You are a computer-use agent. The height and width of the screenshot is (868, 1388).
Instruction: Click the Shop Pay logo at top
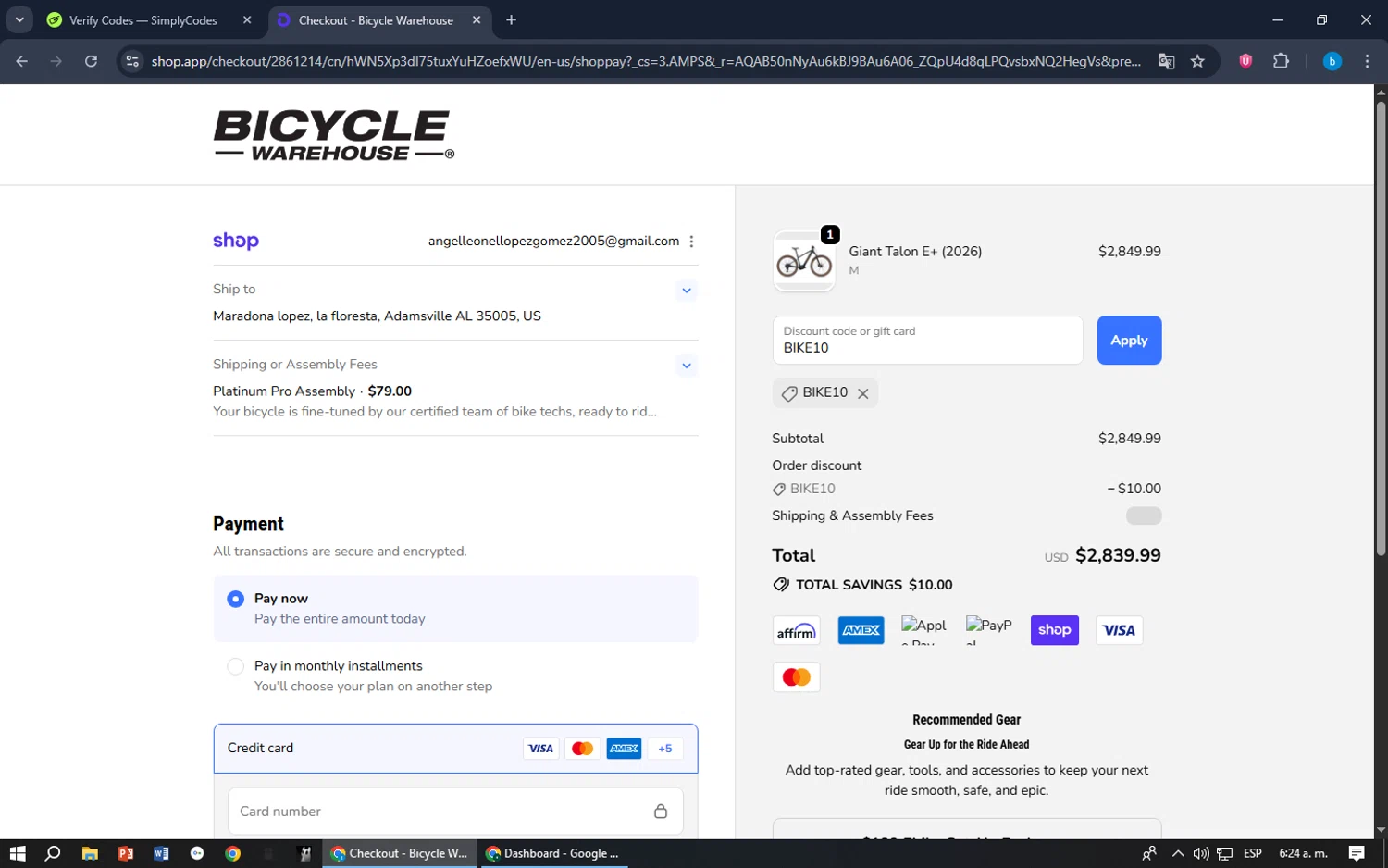[236, 241]
